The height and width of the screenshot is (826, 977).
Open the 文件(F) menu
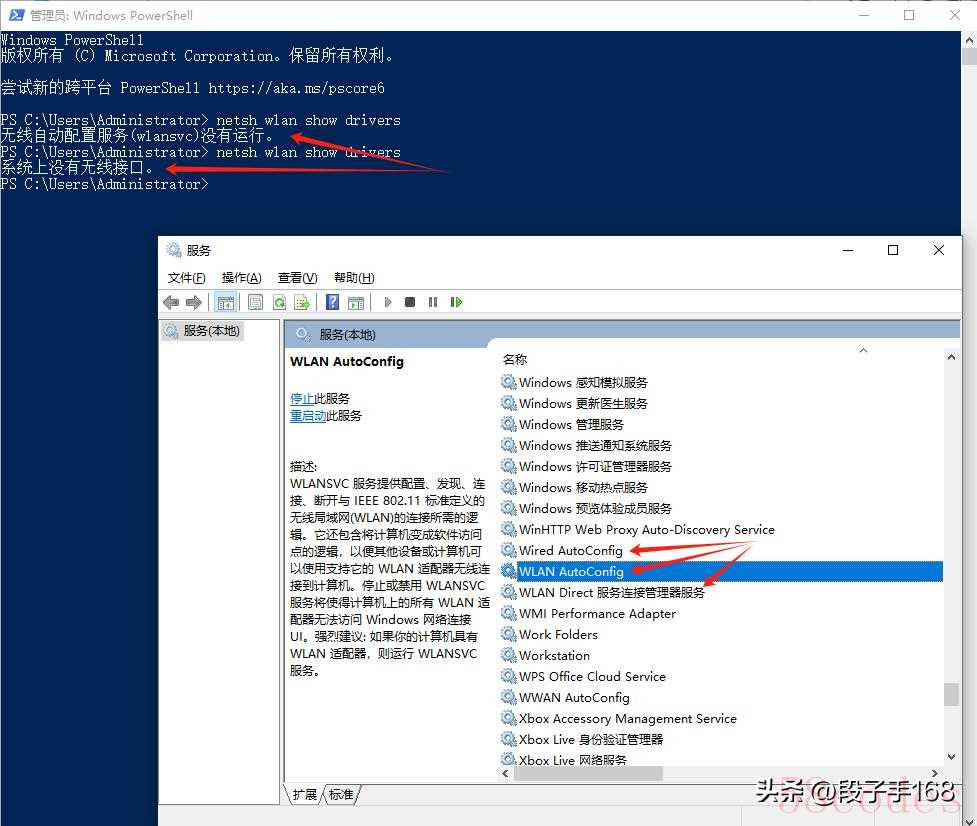point(186,278)
